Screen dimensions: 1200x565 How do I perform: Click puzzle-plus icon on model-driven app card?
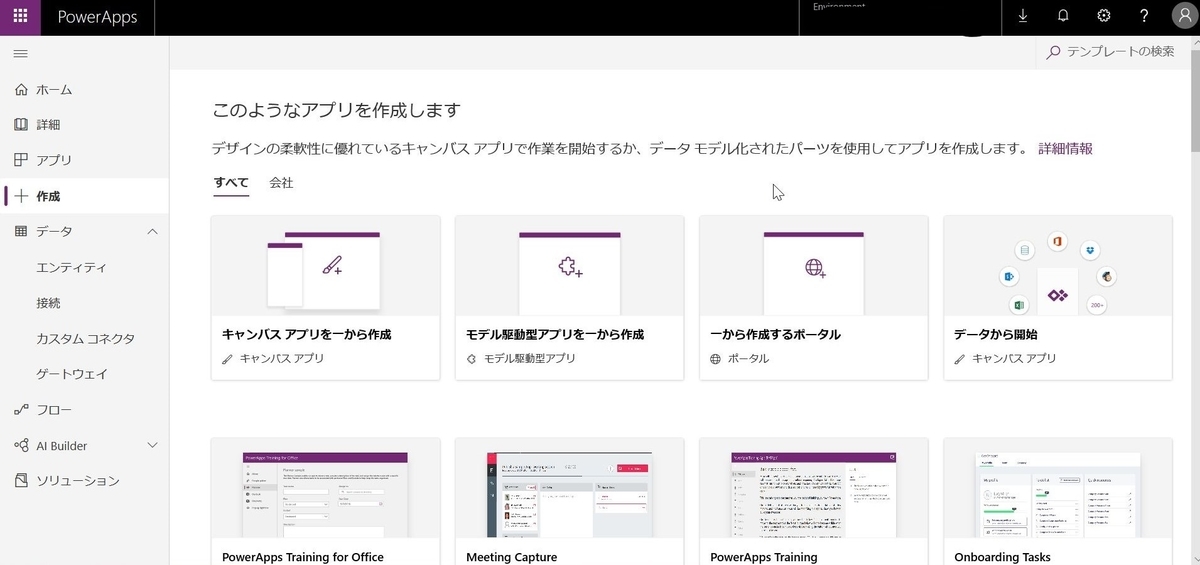tap(571, 267)
